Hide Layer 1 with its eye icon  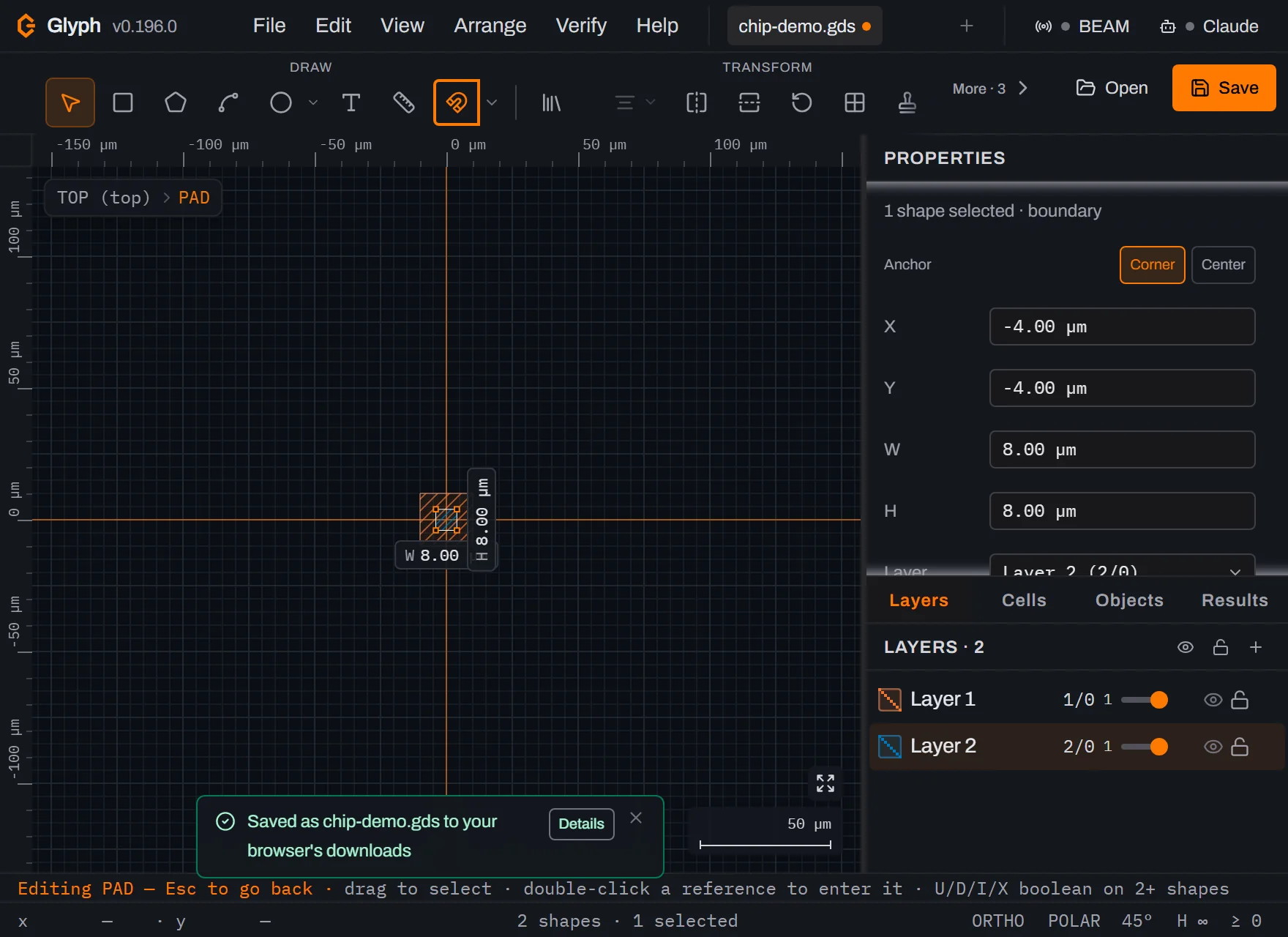1213,700
